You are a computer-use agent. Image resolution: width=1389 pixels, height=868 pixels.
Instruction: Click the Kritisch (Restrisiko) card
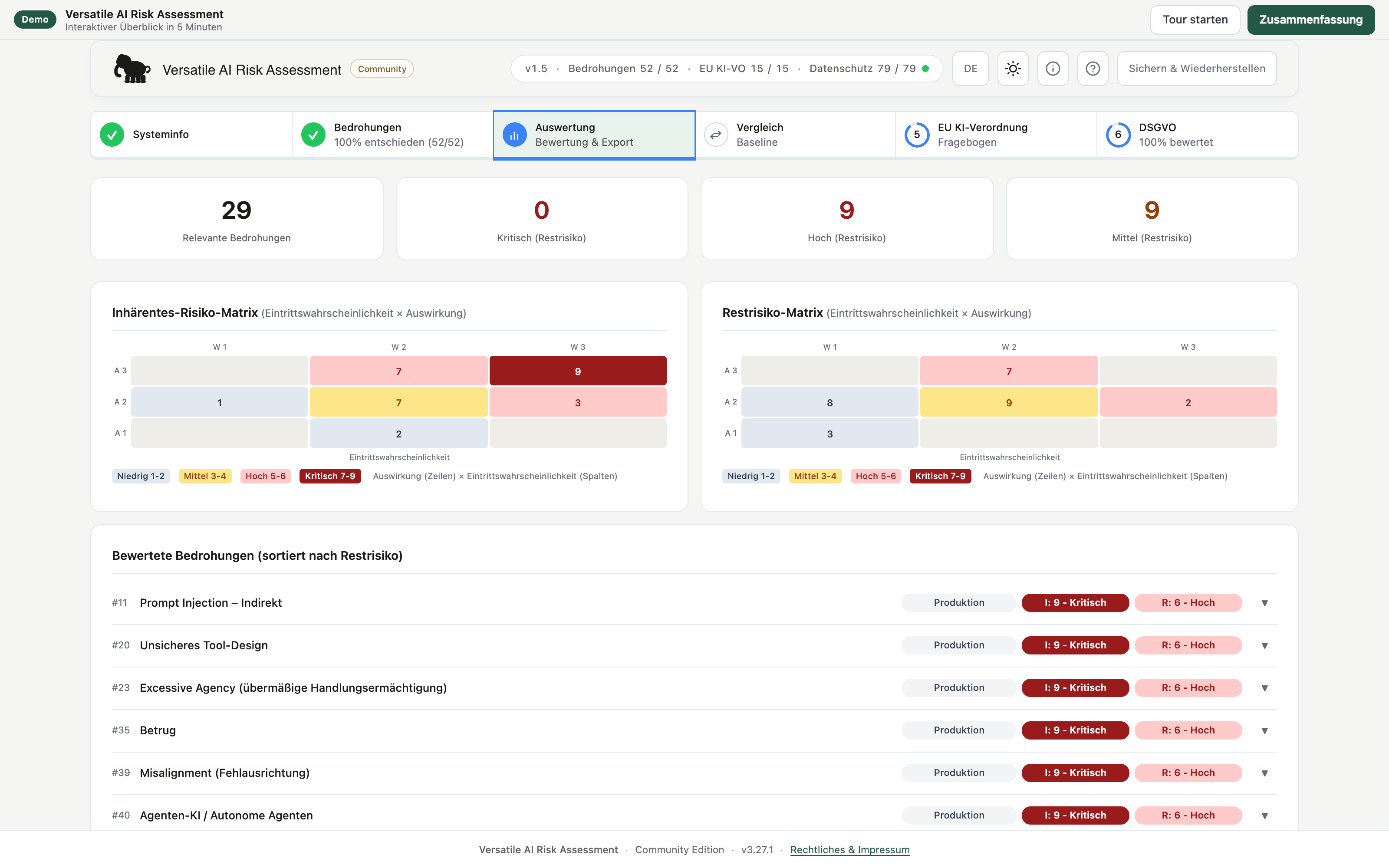[x=542, y=219]
